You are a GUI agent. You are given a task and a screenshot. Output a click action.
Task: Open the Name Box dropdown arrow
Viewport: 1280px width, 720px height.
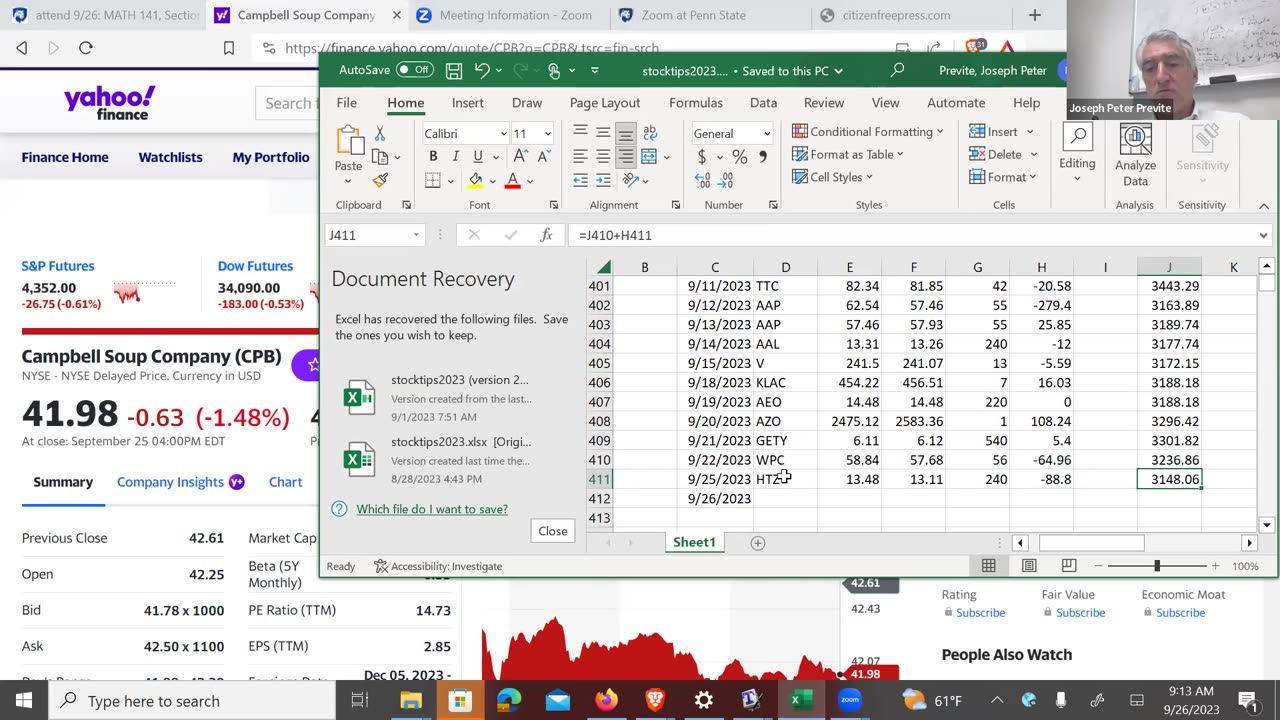click(416, 235)
